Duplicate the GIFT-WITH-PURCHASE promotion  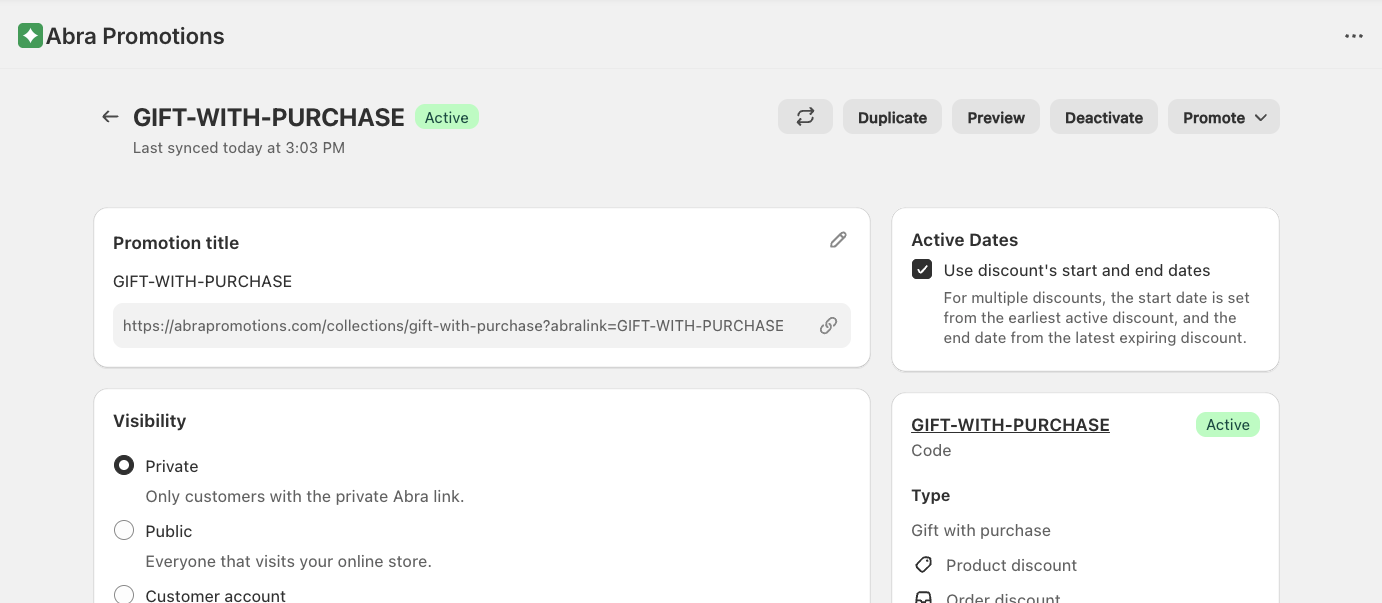click(x=891, y=117)
